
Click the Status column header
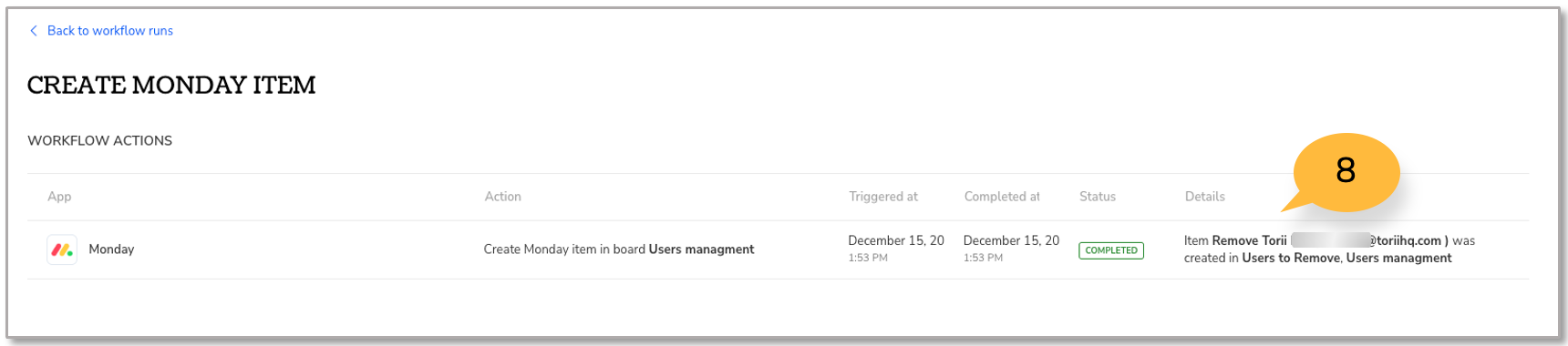click(1098, 197)
